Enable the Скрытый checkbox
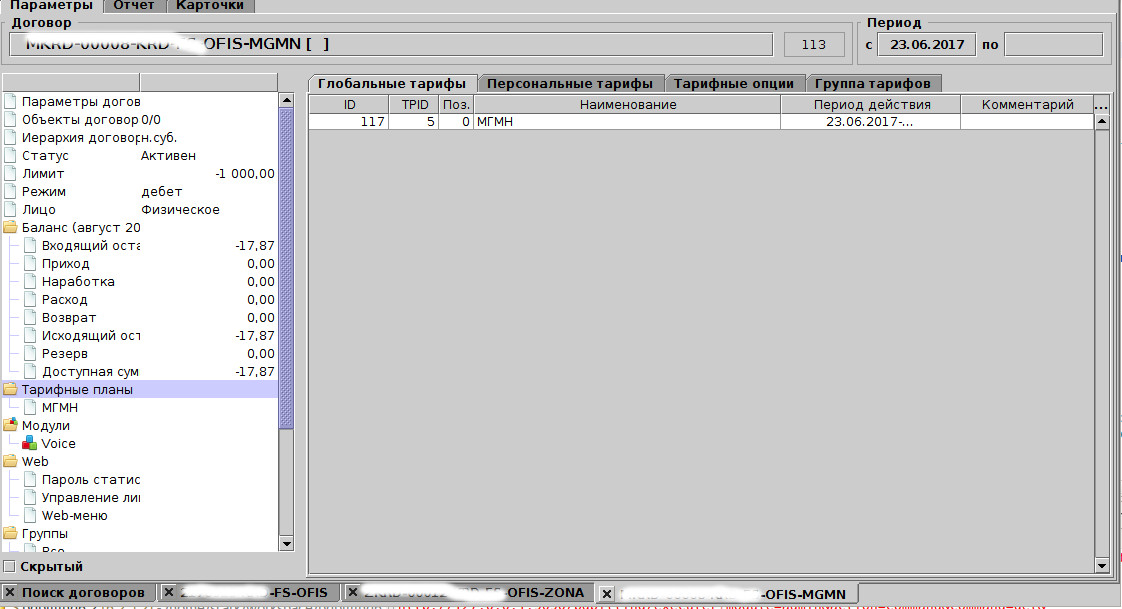 [10, 567]
